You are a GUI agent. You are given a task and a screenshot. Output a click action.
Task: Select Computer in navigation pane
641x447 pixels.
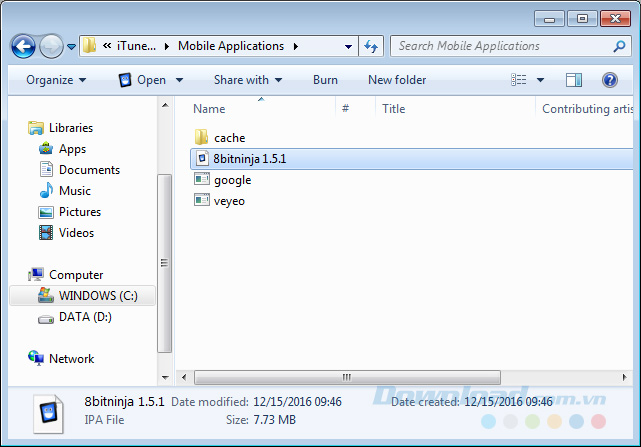76,275
